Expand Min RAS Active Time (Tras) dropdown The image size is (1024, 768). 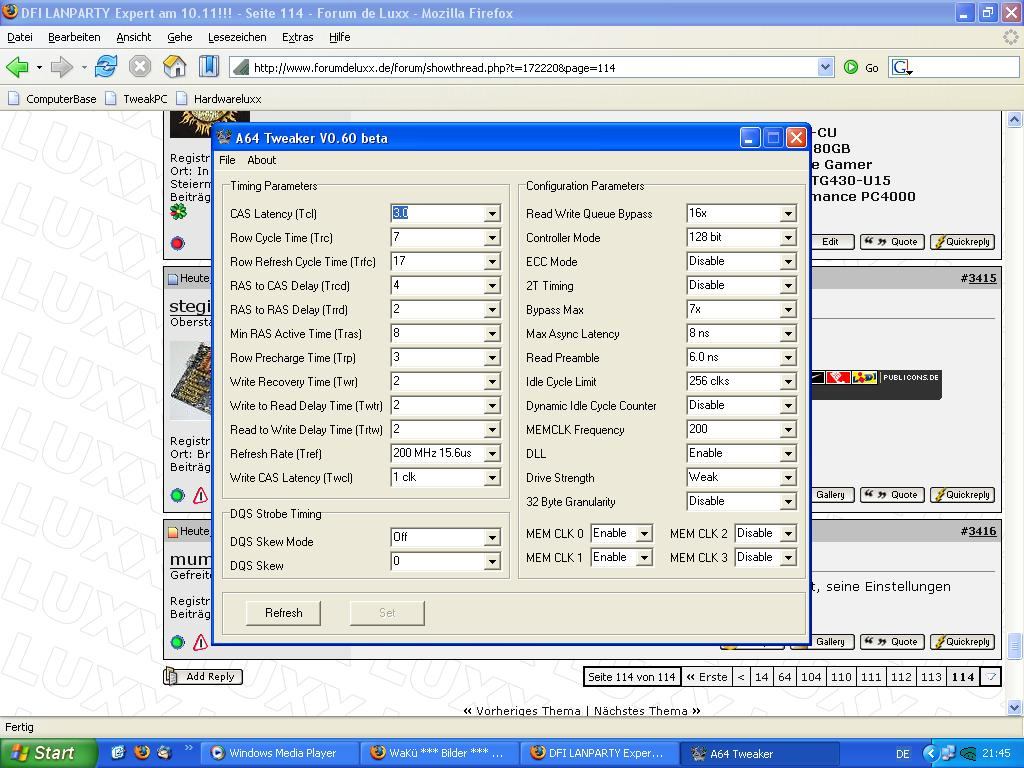492,334
